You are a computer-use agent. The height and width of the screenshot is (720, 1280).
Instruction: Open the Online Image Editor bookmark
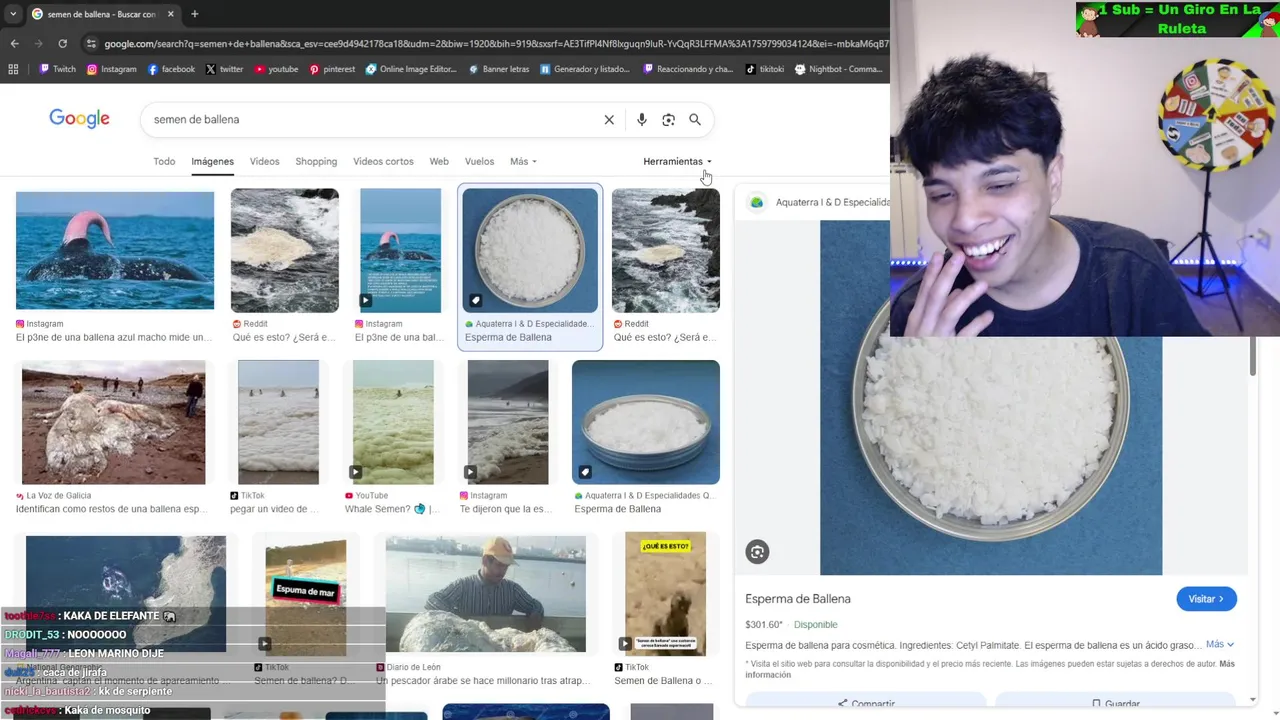[410, 69]
